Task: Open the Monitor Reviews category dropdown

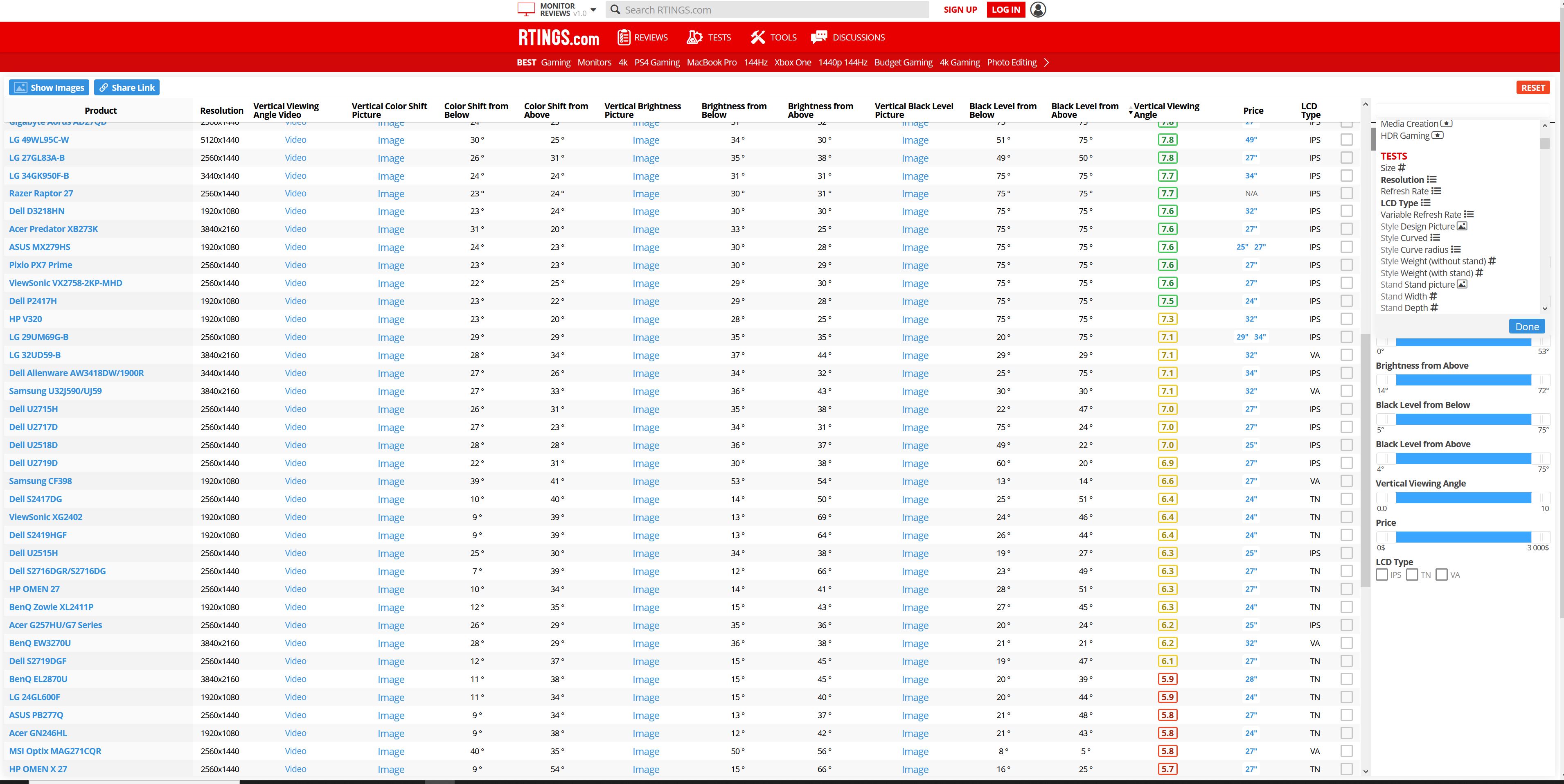Action: click(593, 10)
